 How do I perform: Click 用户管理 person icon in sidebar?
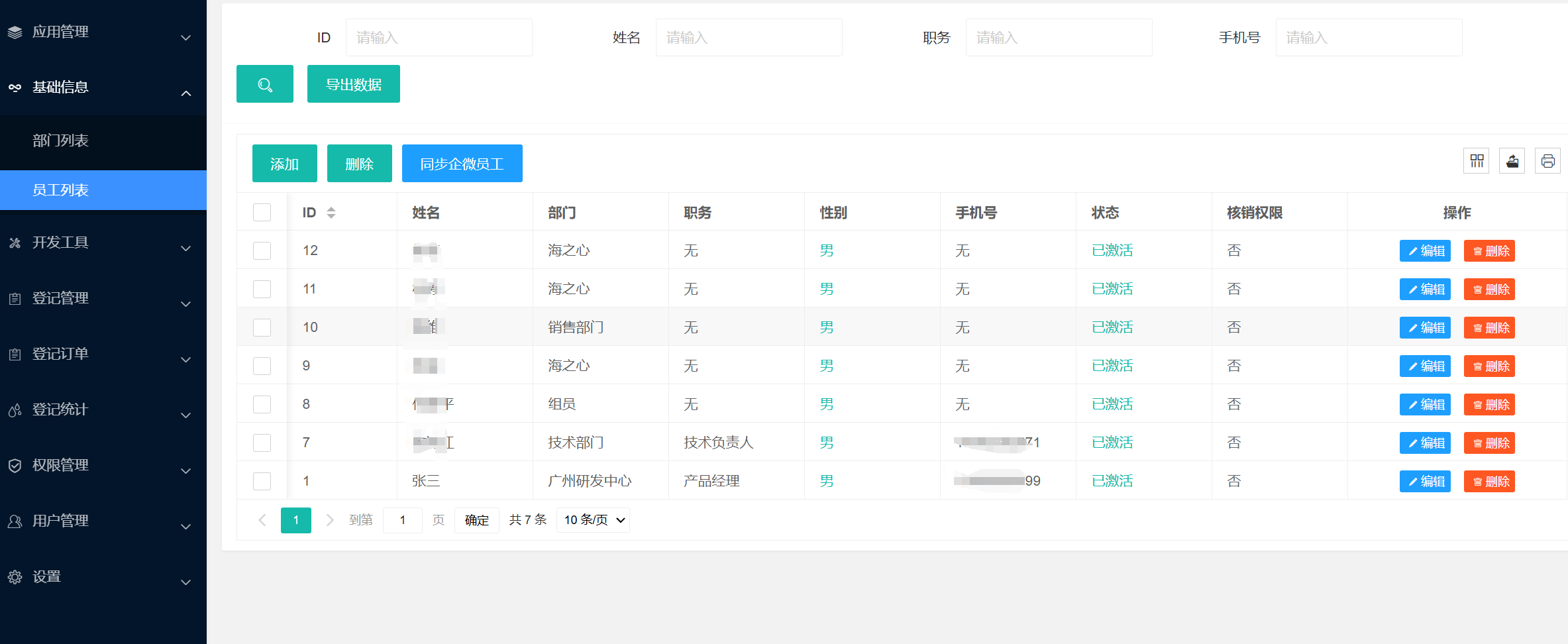pos(15,521)
